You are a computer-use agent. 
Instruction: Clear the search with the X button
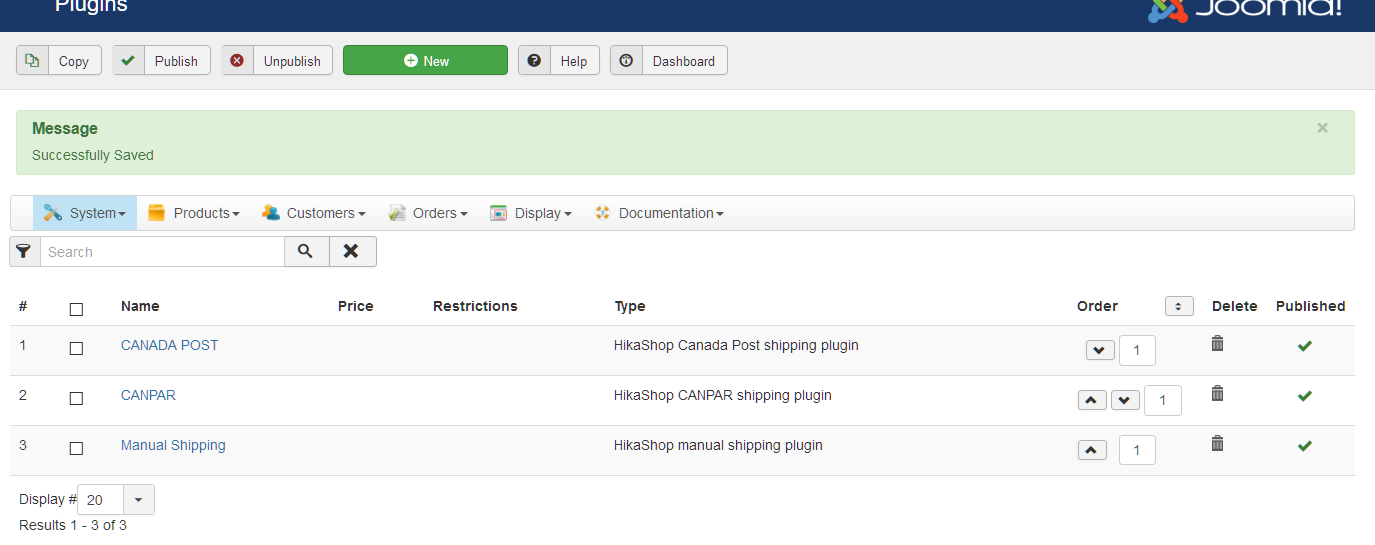click(x=351, y=252)
